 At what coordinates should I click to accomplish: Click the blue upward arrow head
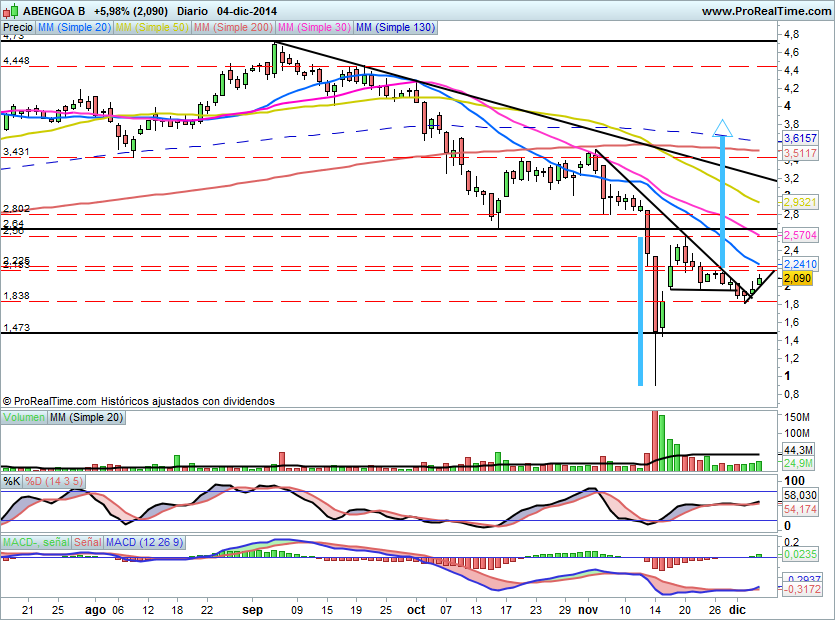(724, 127)
